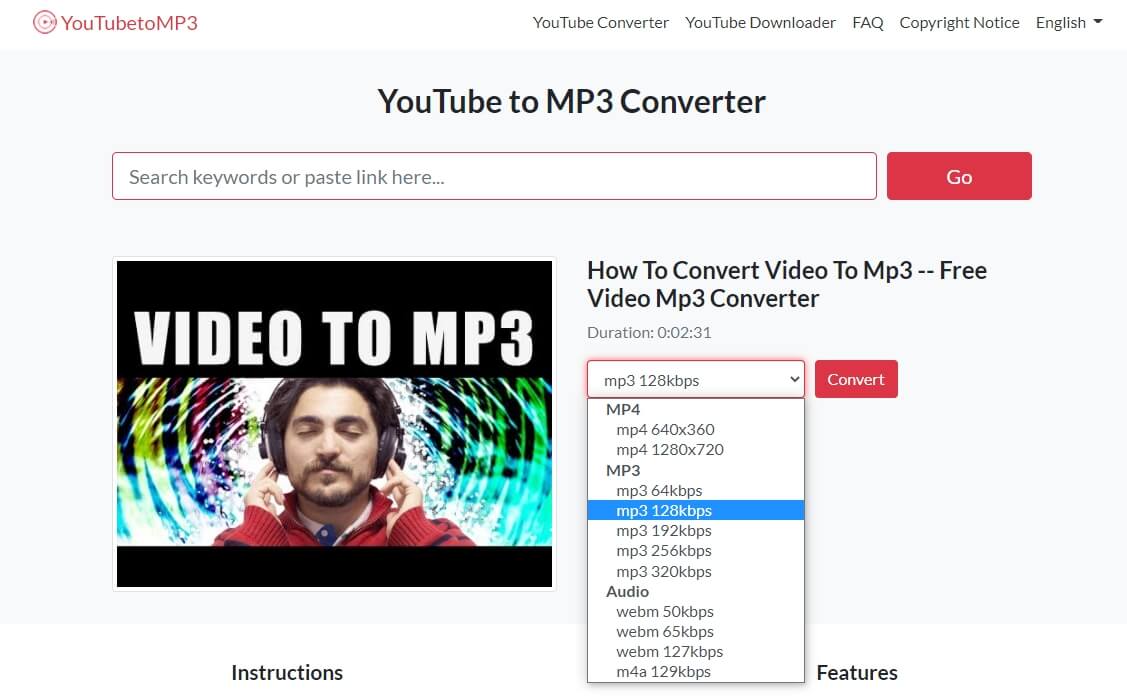The width and height of the screenshot is (1127, 698).
Task: Open the format selection dropdown
Action: pos(695,379)
